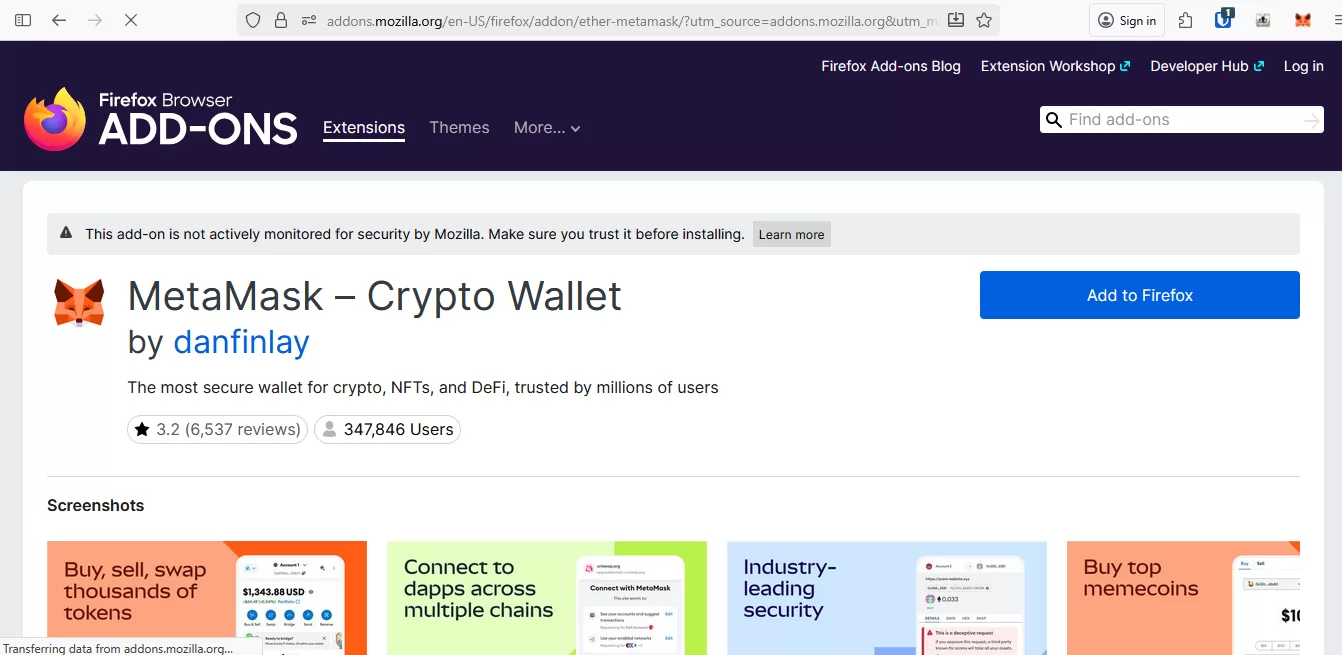
Task: Switch to the Themes section
Action: click(x=459, y=127)
